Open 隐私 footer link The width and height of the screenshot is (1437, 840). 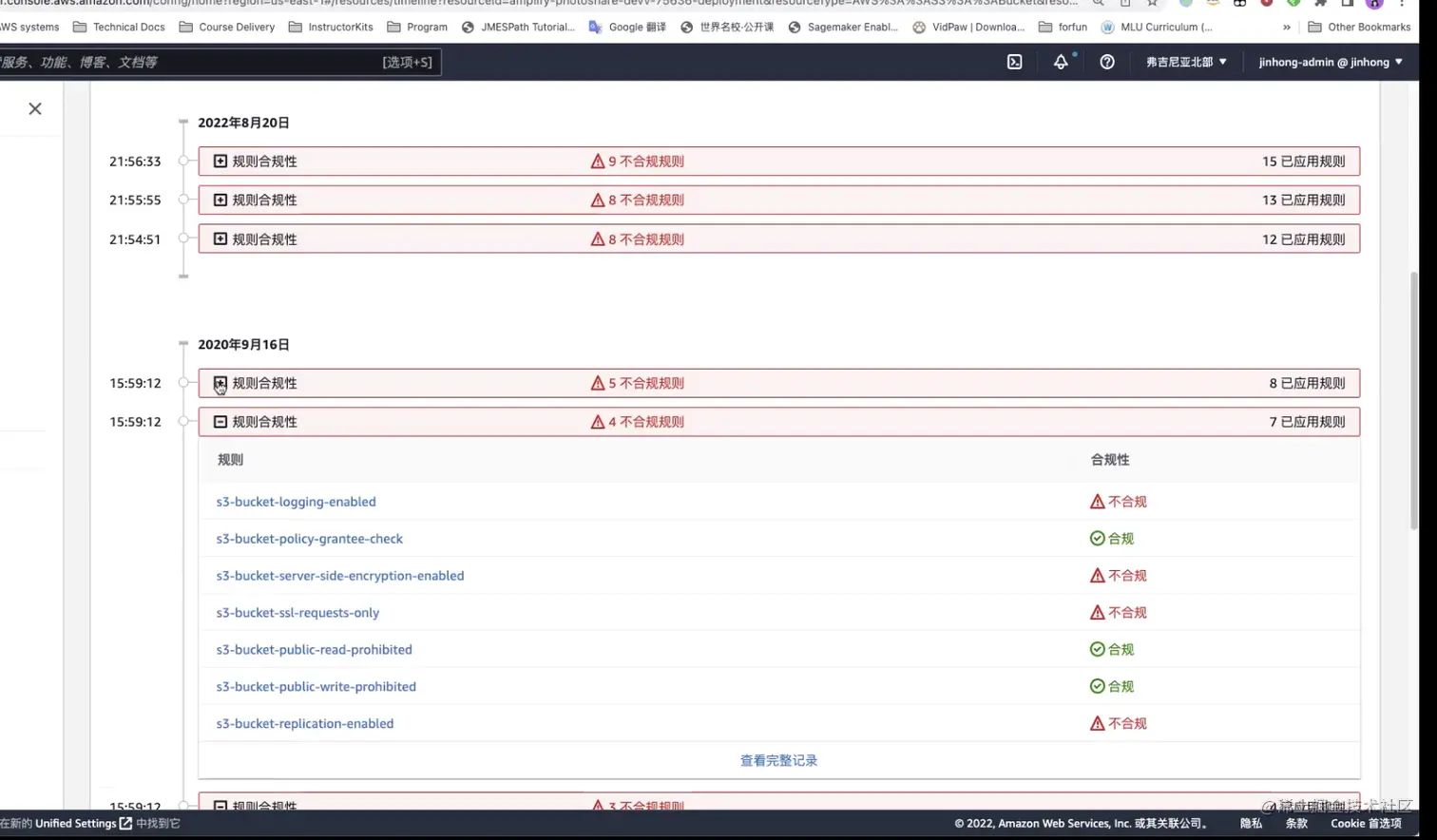pos(1251,824)
